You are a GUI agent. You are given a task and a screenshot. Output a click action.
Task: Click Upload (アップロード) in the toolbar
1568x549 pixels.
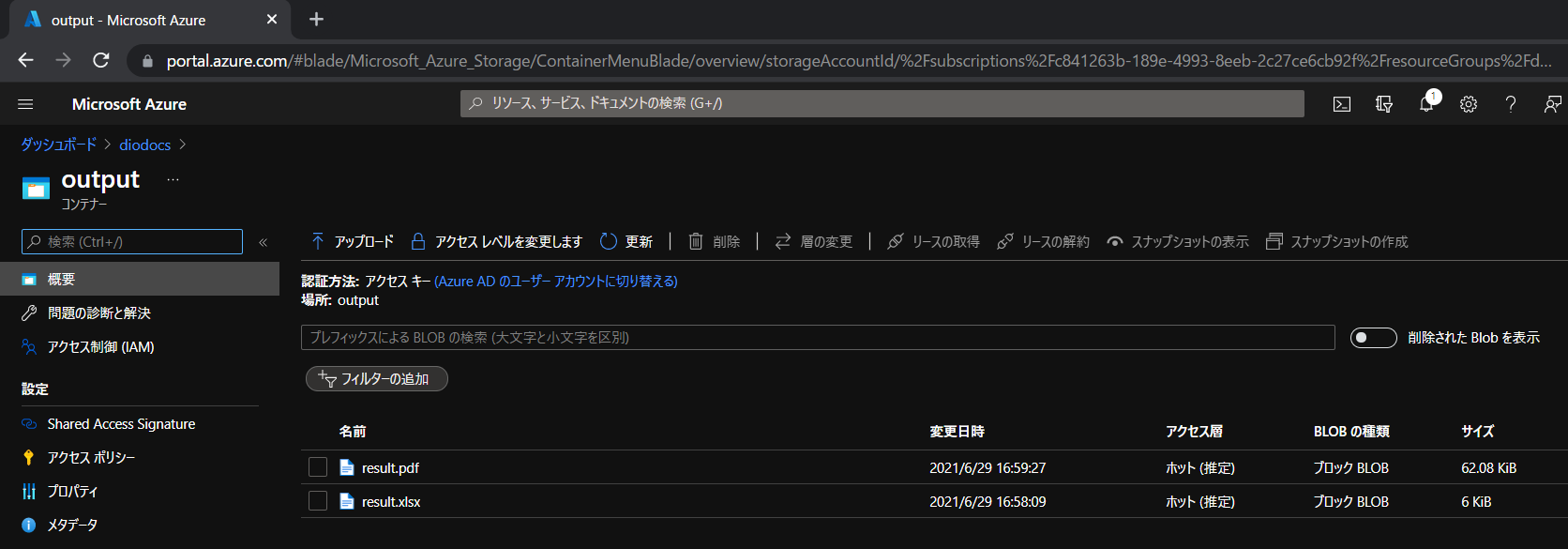coord(353,242)
